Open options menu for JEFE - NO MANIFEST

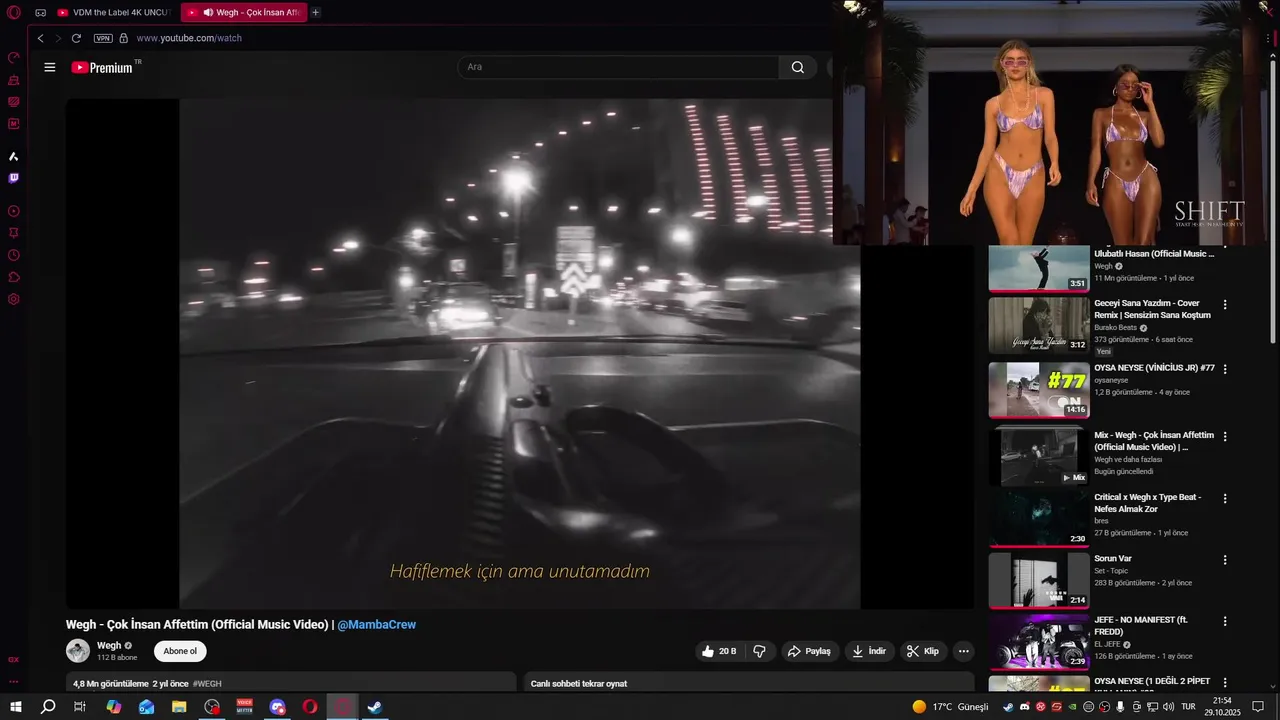(x=1225, y=621)
